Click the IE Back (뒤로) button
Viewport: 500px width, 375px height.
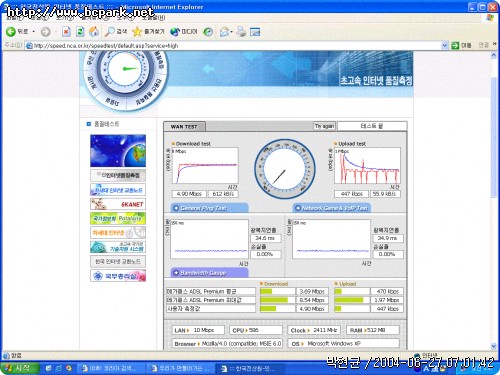coord(17,32)
